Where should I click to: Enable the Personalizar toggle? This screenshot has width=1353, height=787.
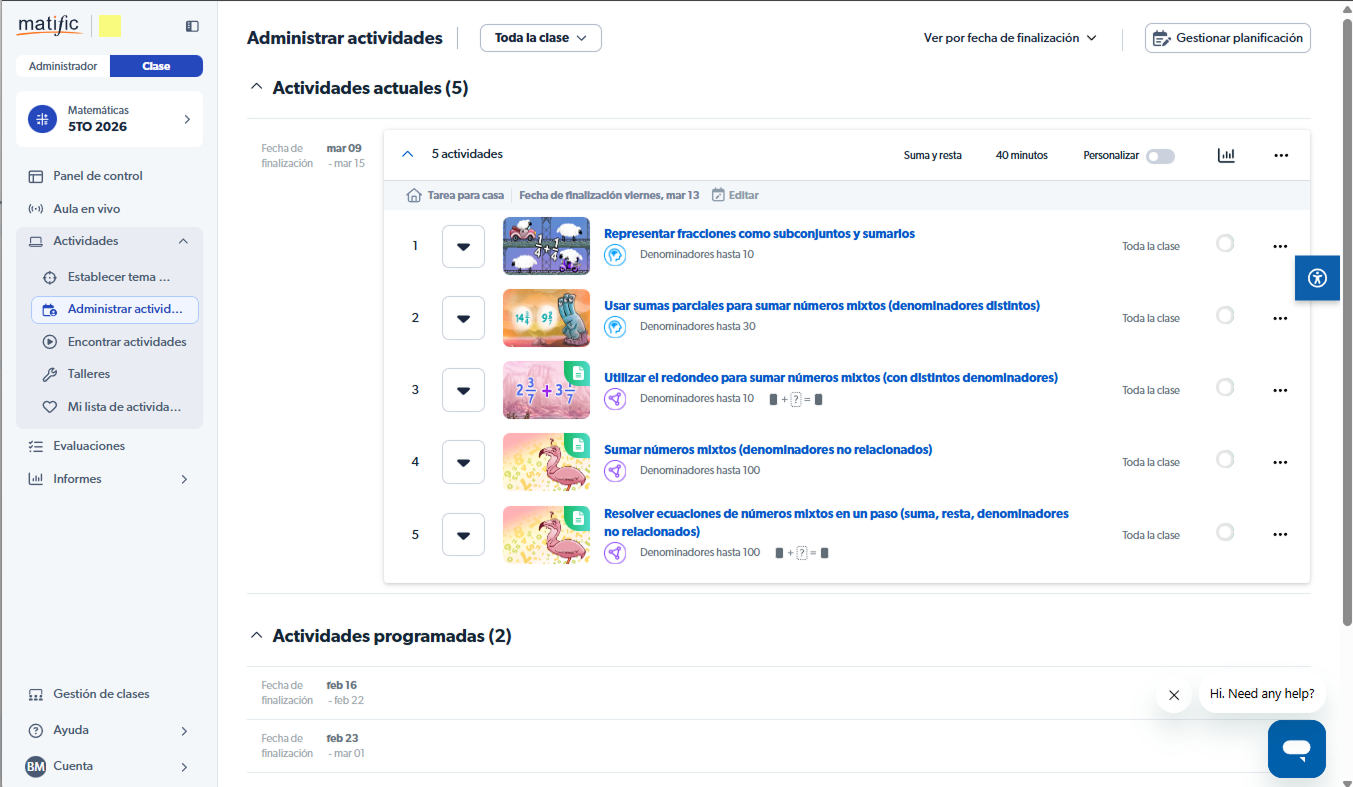(1160, 156)
